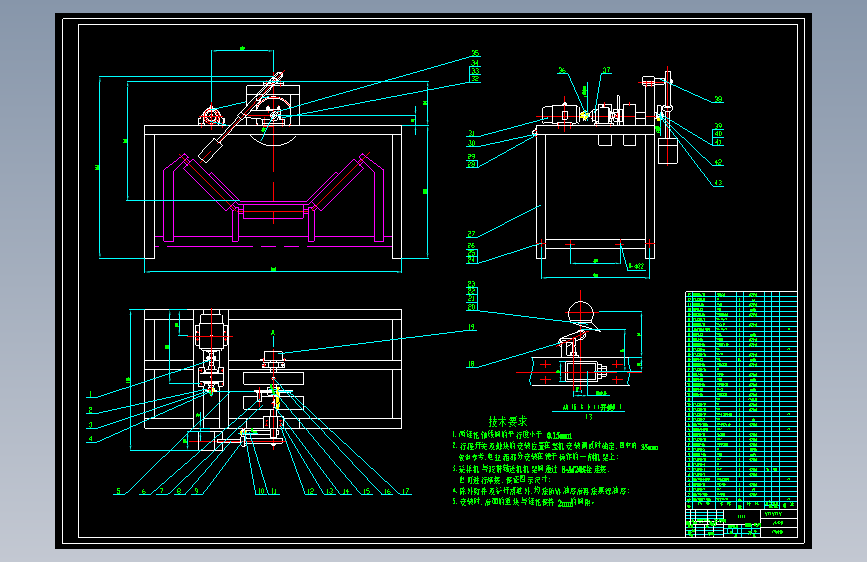Select the '技术要求' heading text
The image size is (867, 562).
click(x=508, y=422)
